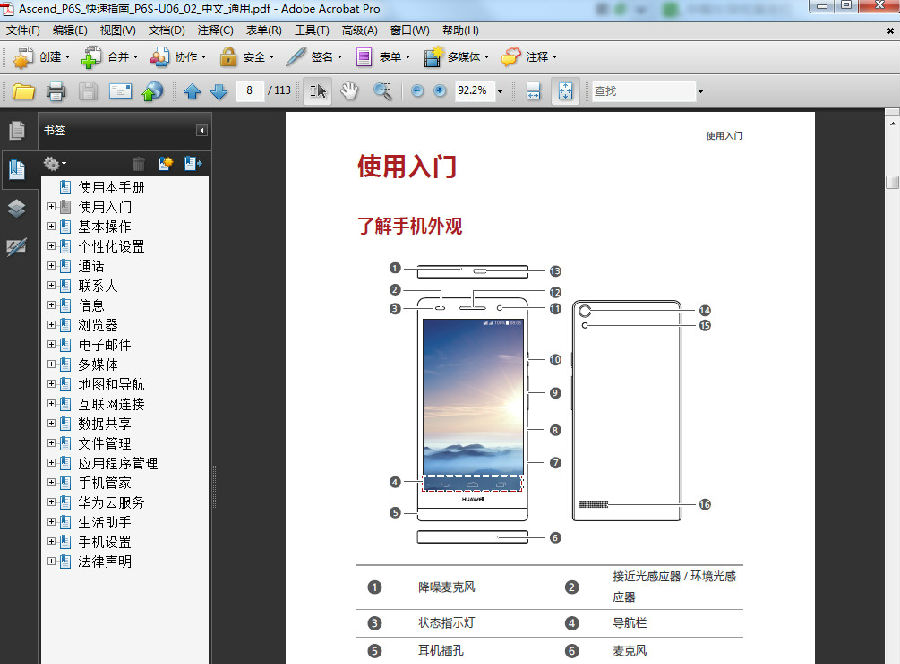
Task: Enable continuous scrolling page view
Action: [533, 91]
